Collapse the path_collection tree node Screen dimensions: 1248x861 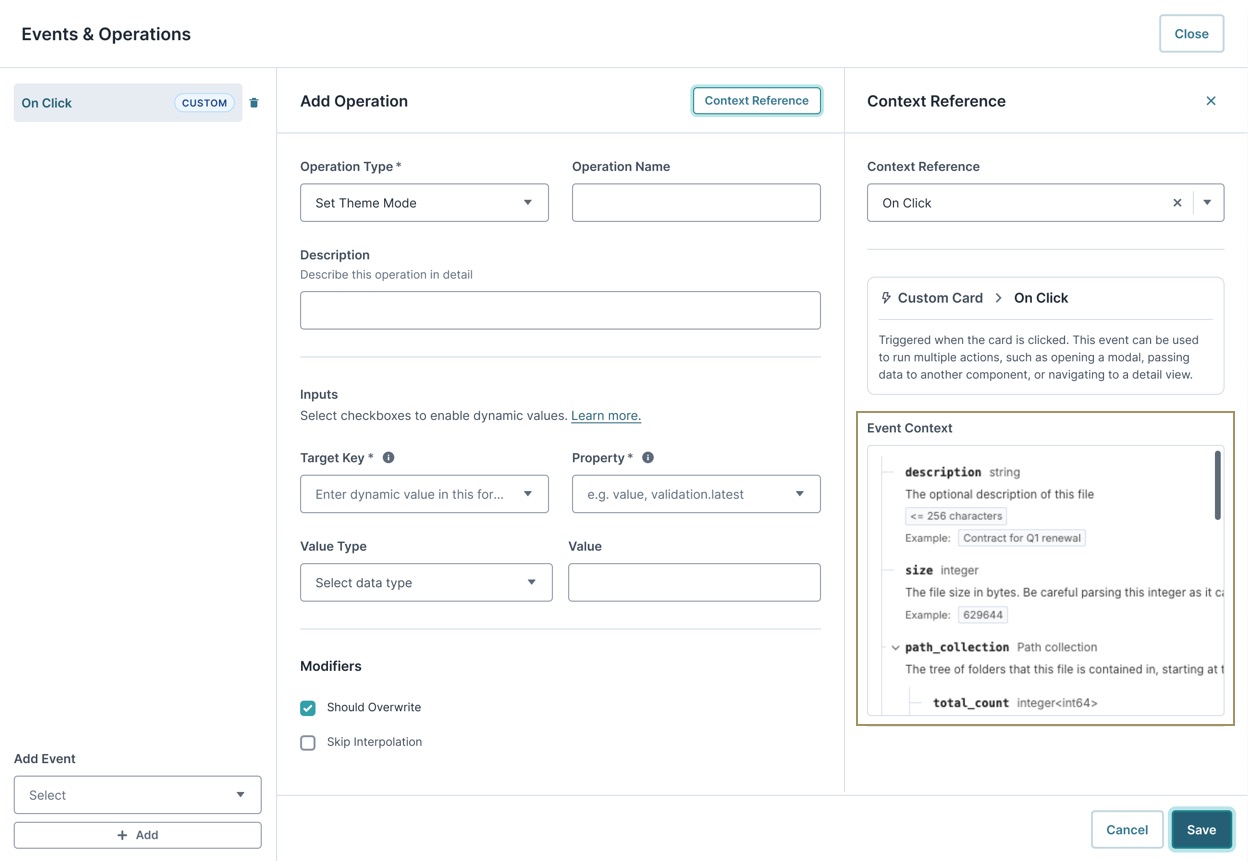896,648
